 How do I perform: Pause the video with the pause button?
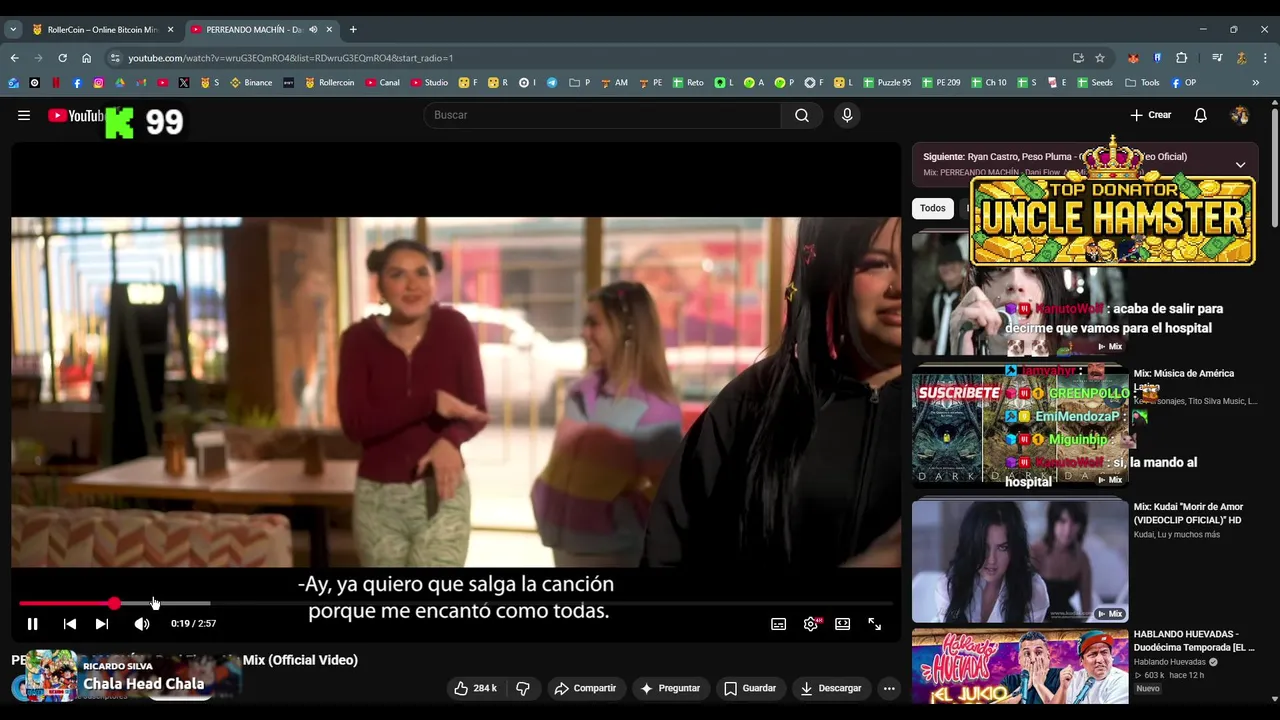pos(32,624)
